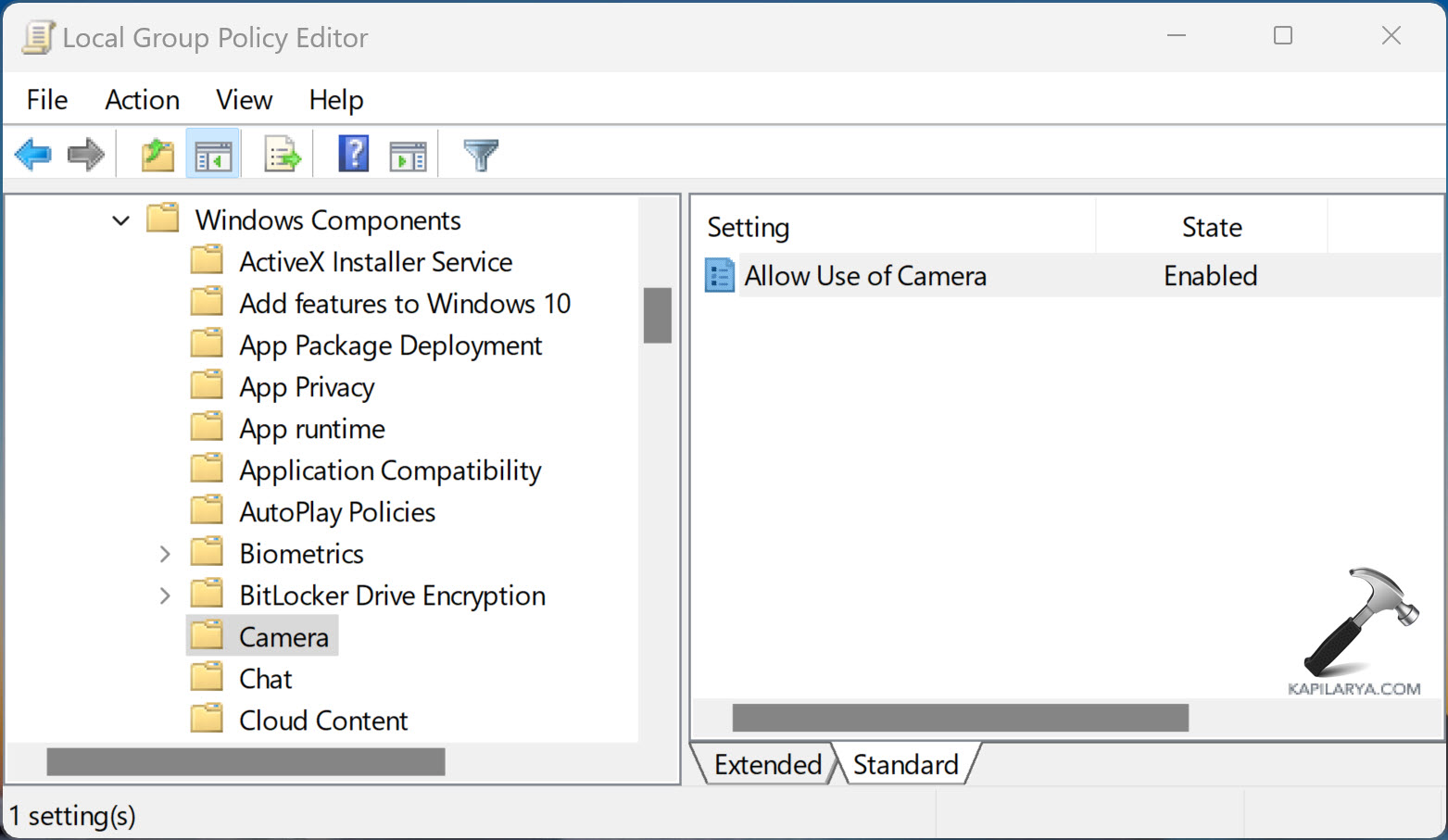Image resolution: width=1448 pixels, height=840 pixels.
Task: Expand the BitLocker Drive Encryption folder
Action: (165, 596)
